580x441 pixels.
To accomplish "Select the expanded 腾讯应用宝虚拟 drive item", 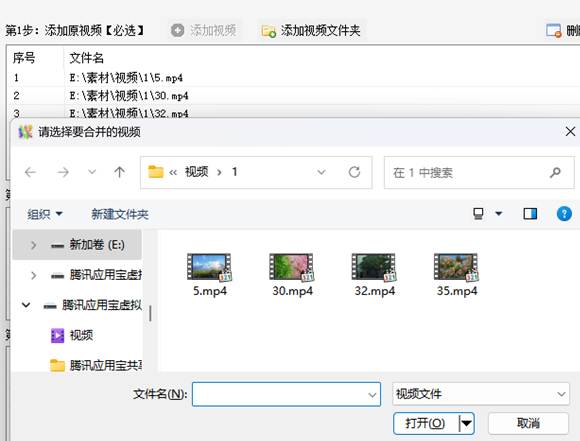I will (92, 305).
